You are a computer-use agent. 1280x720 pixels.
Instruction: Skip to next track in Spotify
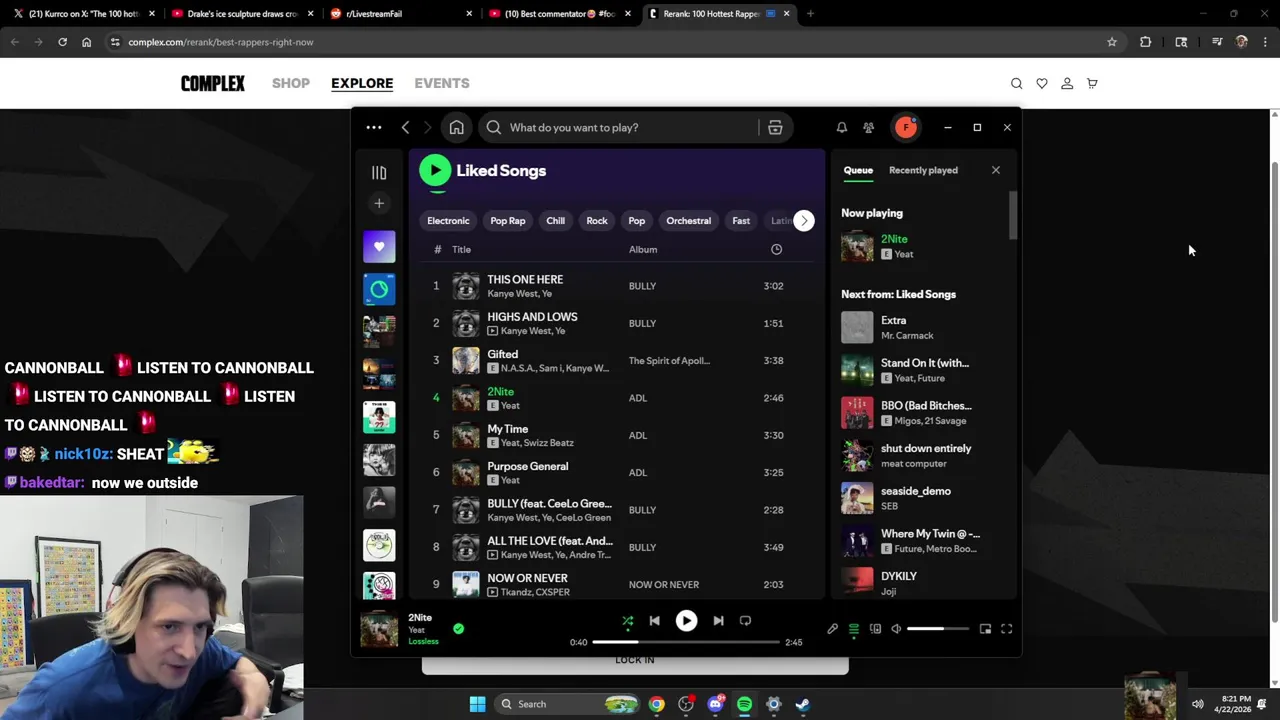click(718, 621)
